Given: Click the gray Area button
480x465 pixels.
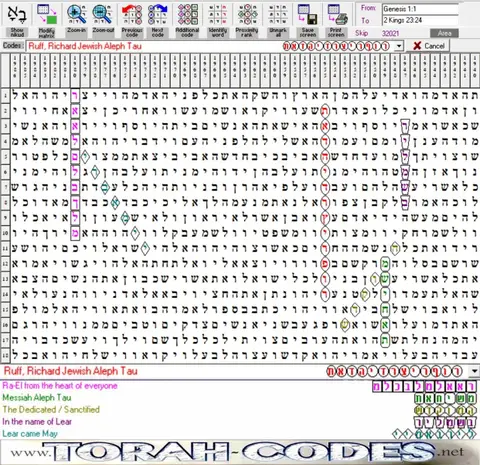Looking at the screenshot, I should pyautogui.click(x=444, y=33).
